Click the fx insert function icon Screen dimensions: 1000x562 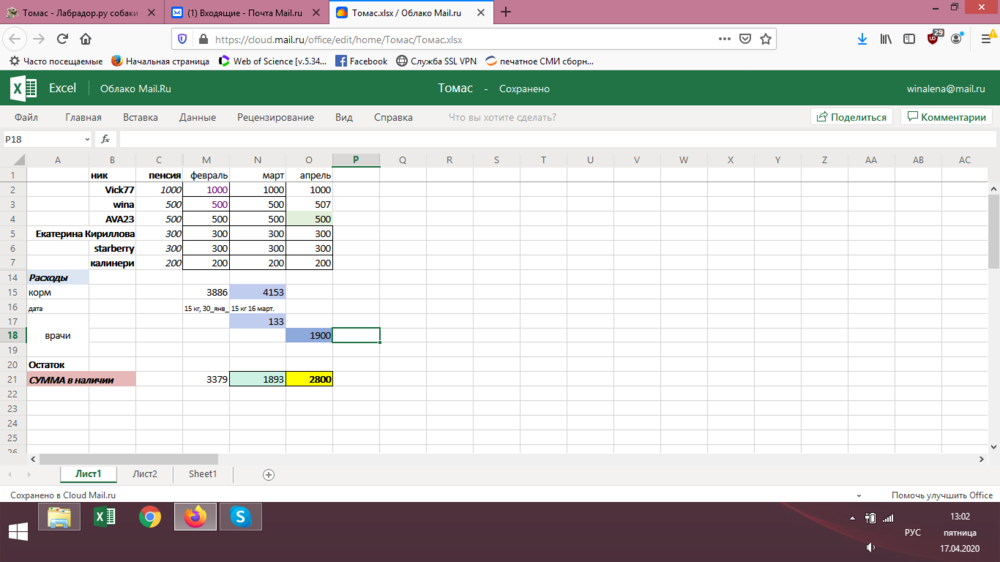pos(106,139)
